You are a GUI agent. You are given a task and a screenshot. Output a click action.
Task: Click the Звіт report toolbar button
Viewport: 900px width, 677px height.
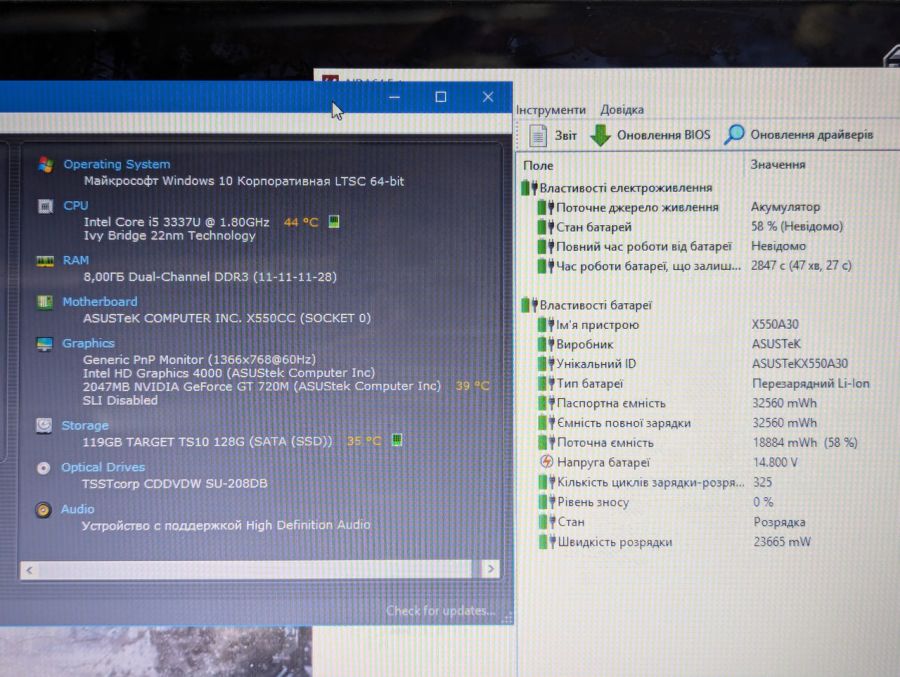coord(552,136)
